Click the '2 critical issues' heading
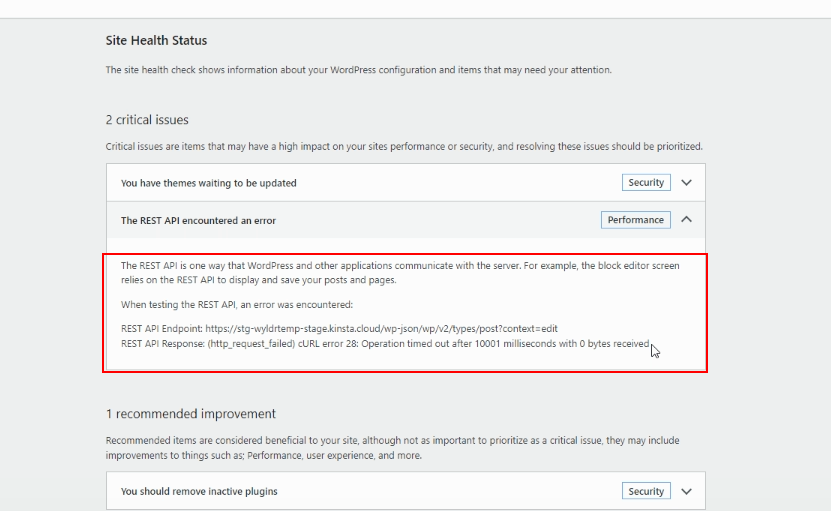 147,120
